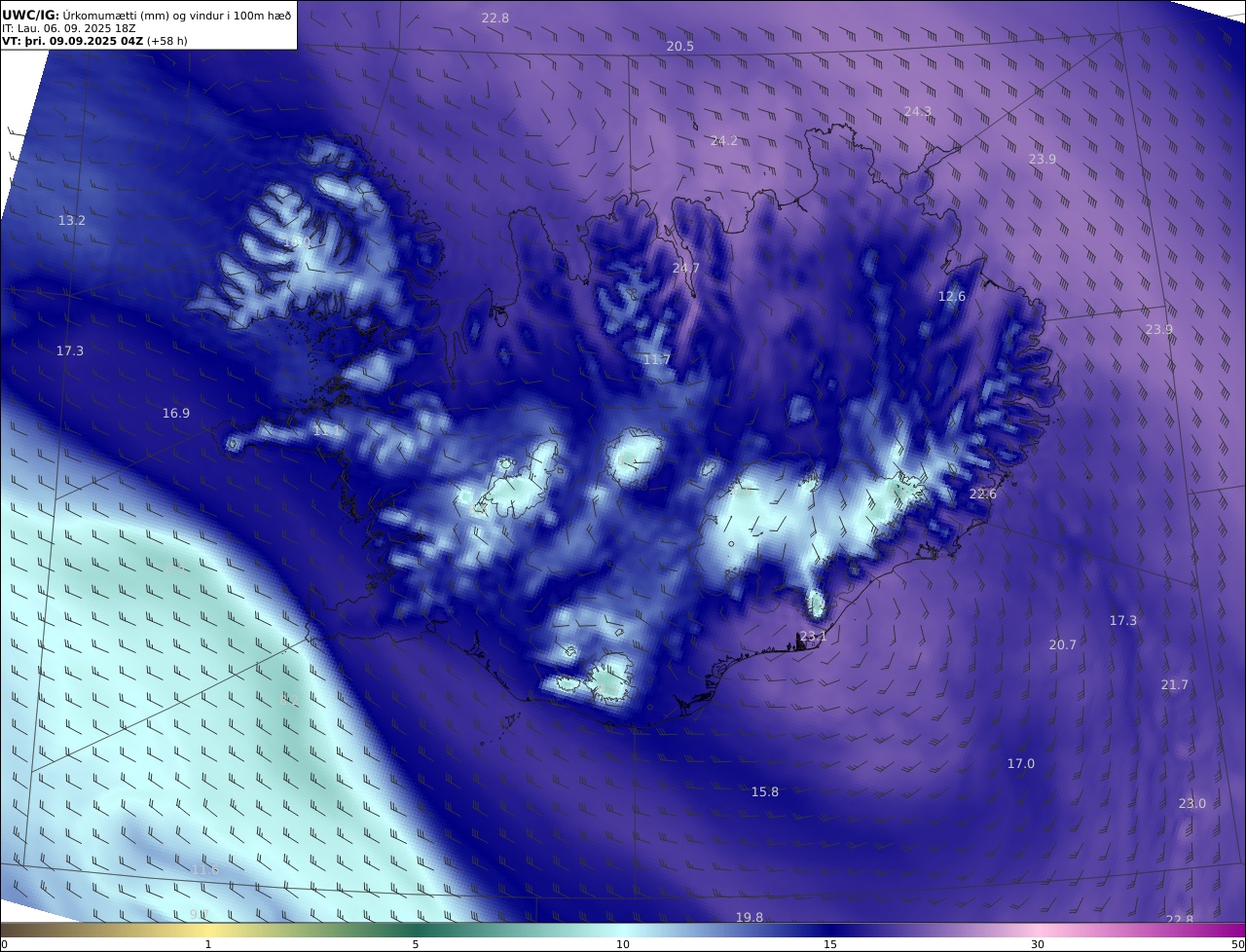Select the map value 16.9
Image resolution: width=1246 pixels, height=952 pixels.
(x=176, y=414)
